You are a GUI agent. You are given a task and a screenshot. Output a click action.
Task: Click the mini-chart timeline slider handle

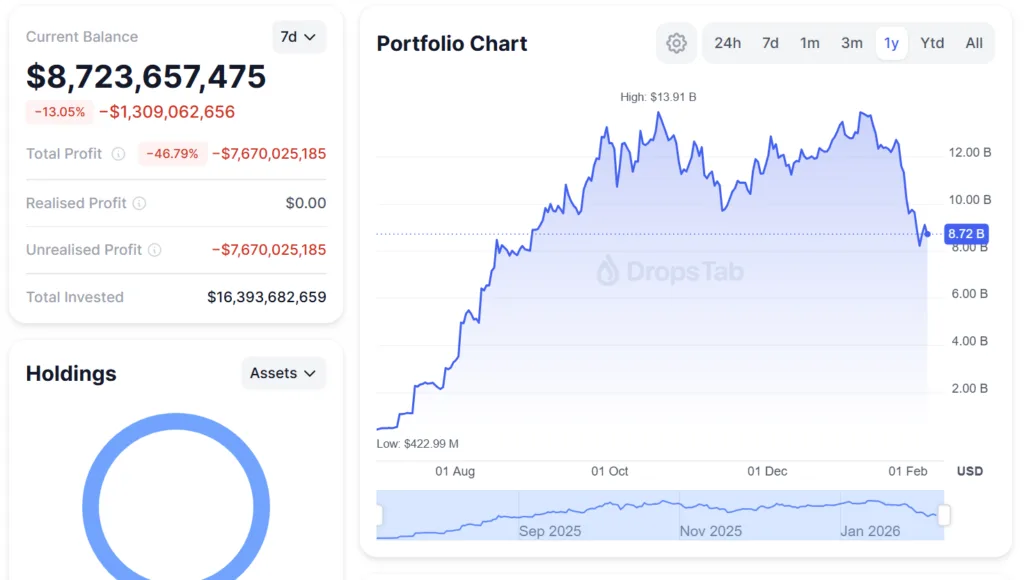click(944, 515)
